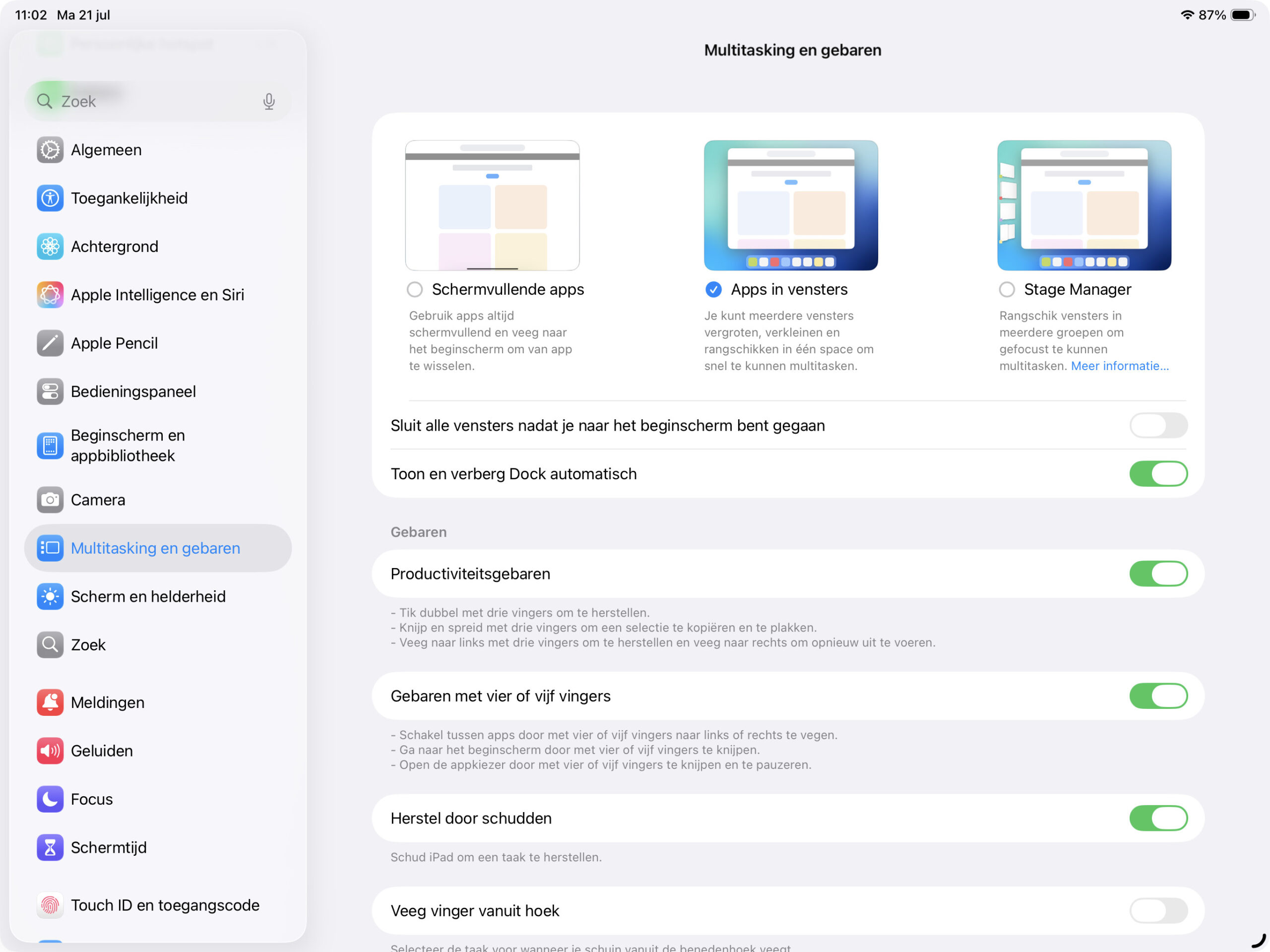The image size is (1270, 952).
Task: Turn off Productiviteitsgebaren switch
Action: (1157, 573)
